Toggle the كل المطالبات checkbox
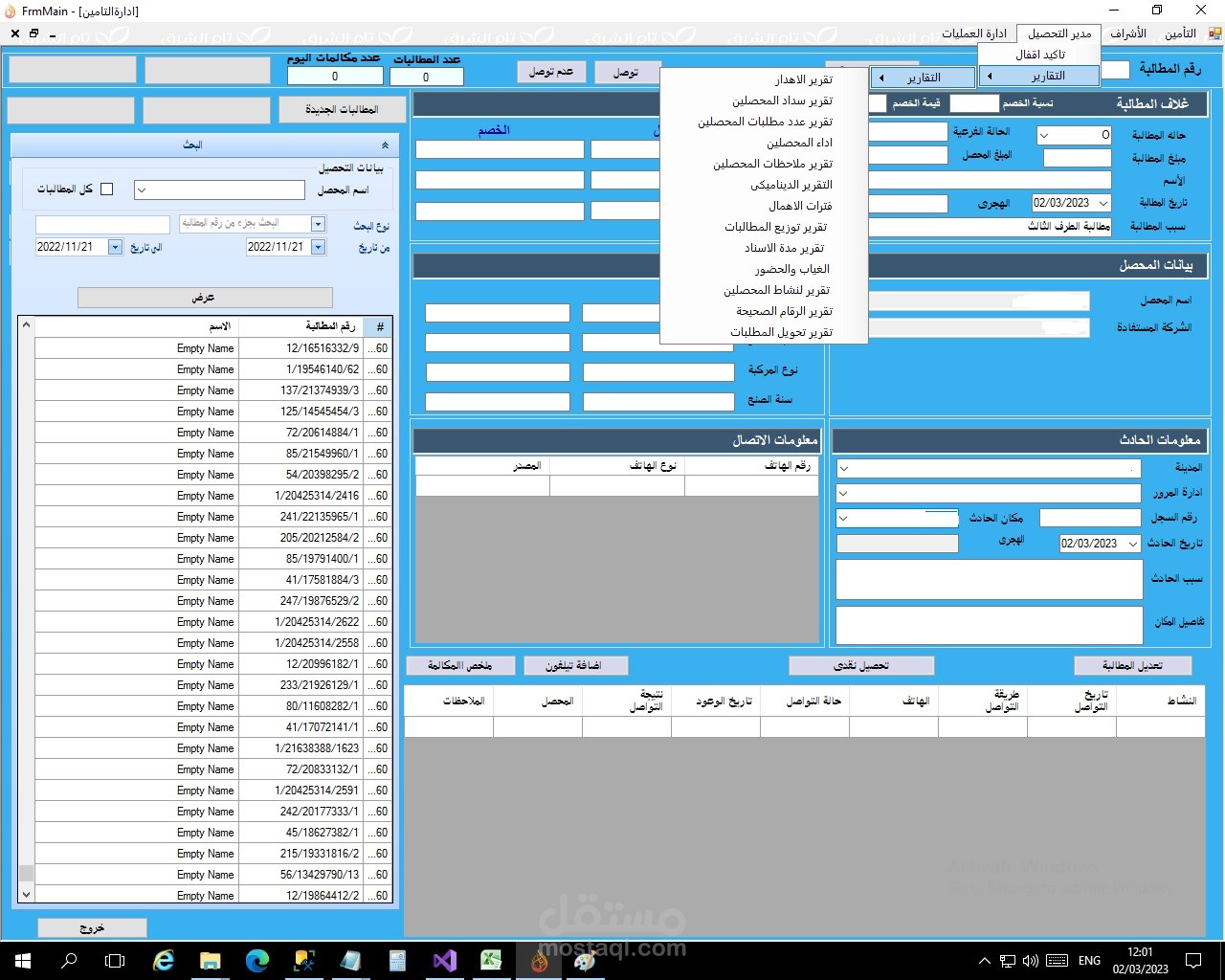The image size is (1225, 980). [107, 189]
